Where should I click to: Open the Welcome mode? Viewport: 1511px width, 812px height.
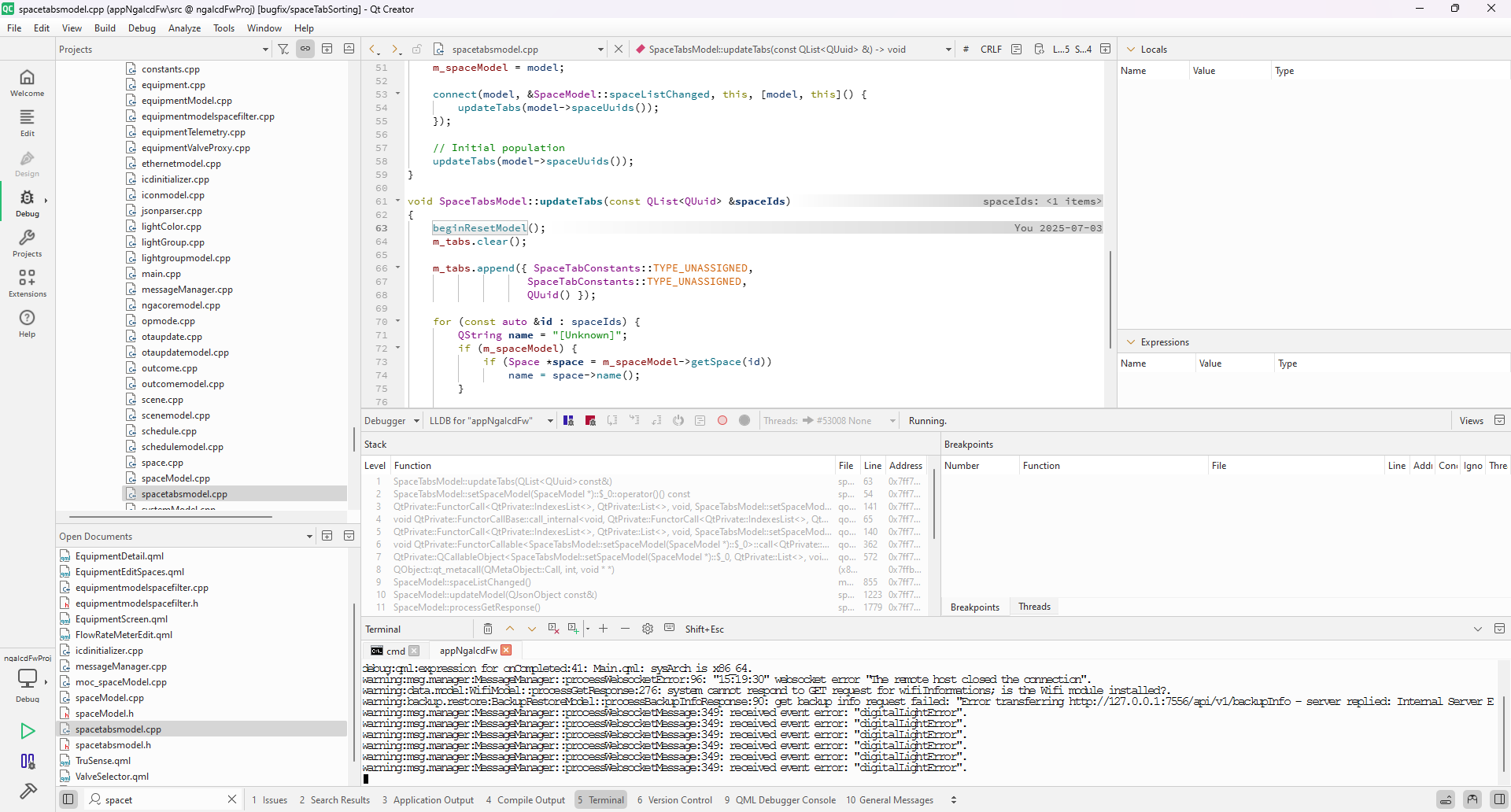27,82
